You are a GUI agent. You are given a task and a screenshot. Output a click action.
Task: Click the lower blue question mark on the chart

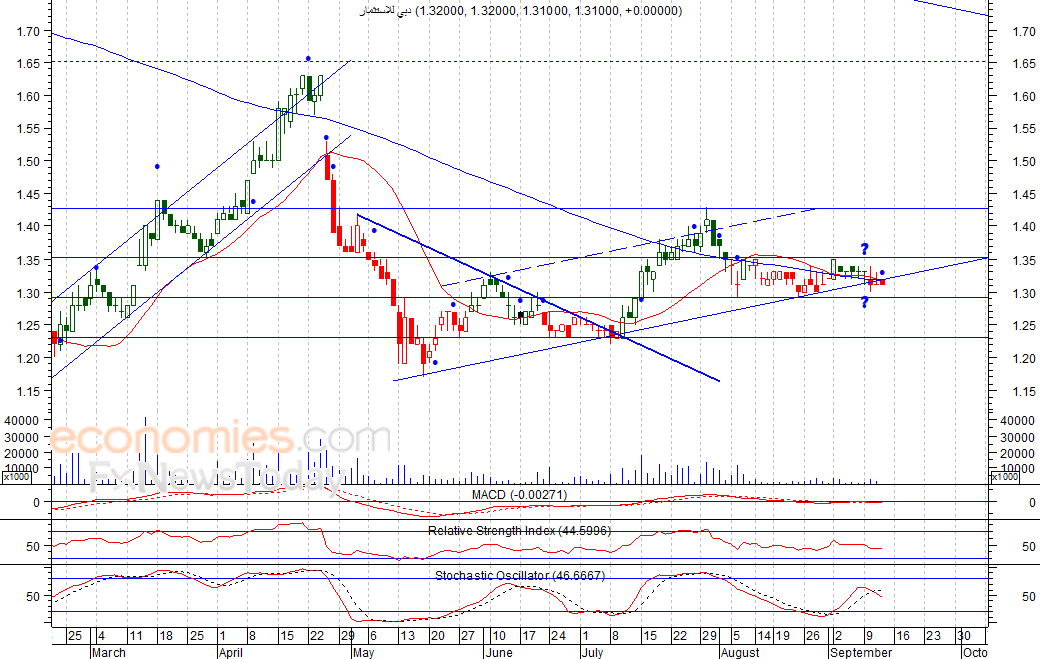(864, 303)
